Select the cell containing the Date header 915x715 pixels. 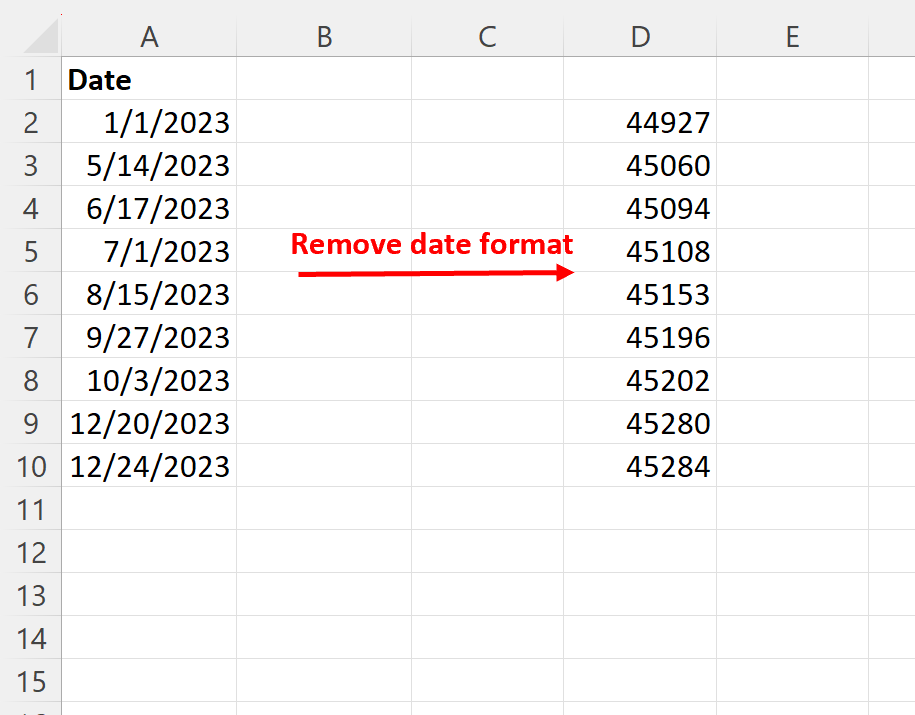pos(149,79)
